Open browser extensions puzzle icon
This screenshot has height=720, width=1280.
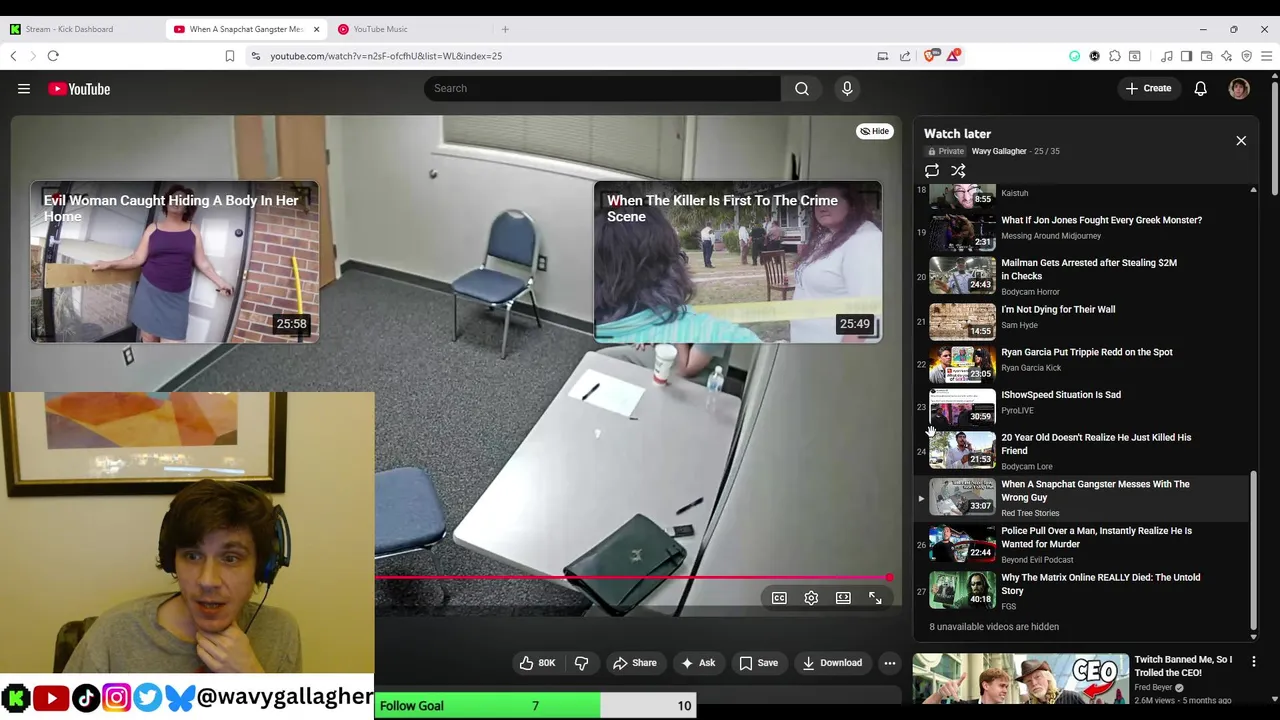click(x=1115, y=56)
